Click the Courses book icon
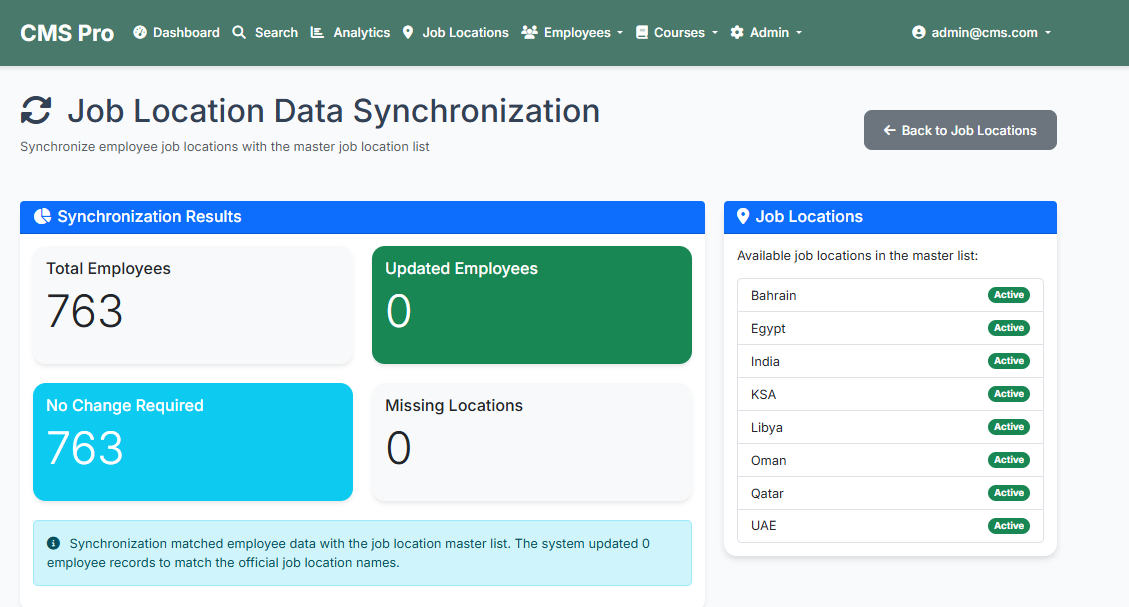 (642, 32)
